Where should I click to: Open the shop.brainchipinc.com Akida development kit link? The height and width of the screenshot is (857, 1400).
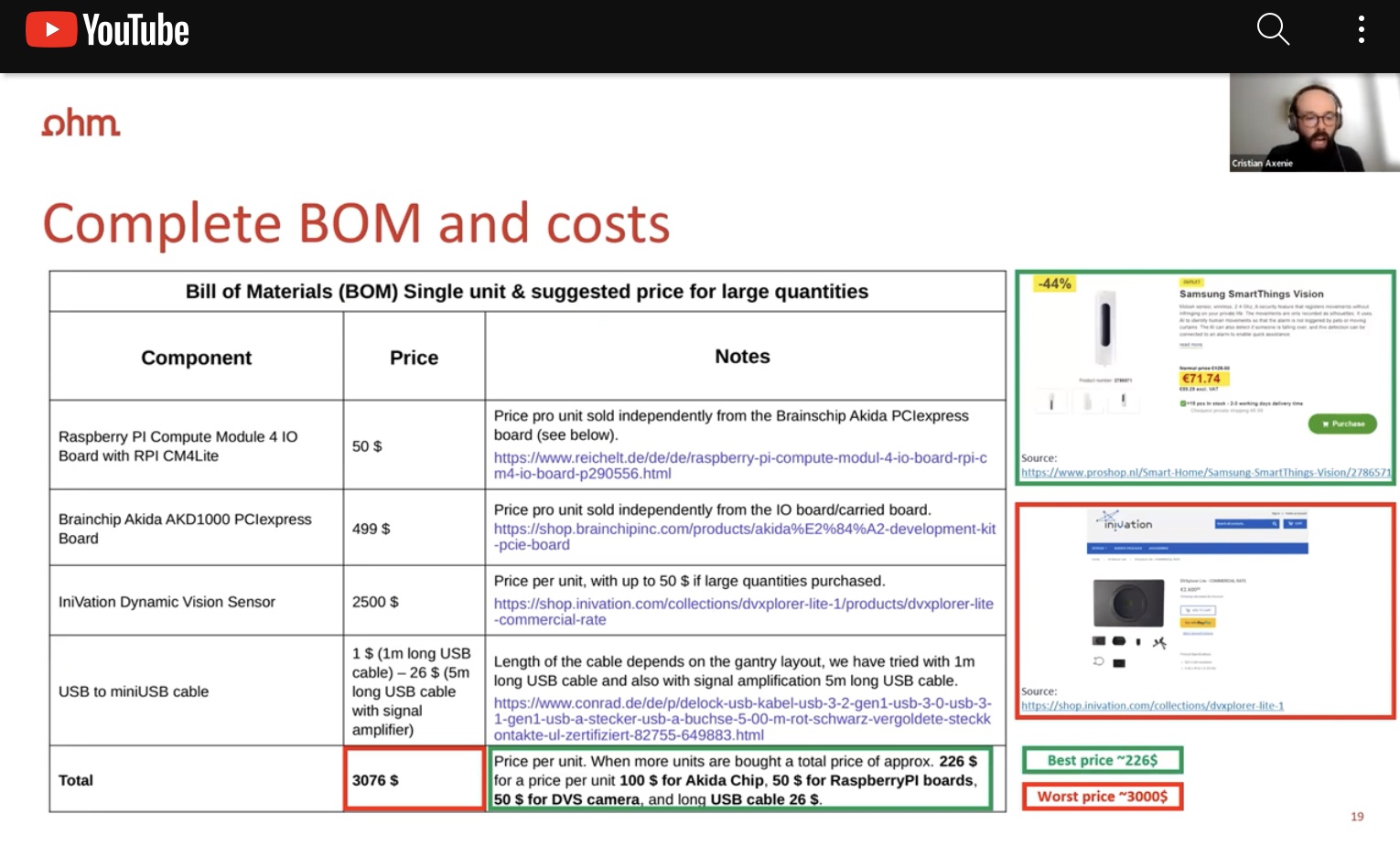coord(744,537)
